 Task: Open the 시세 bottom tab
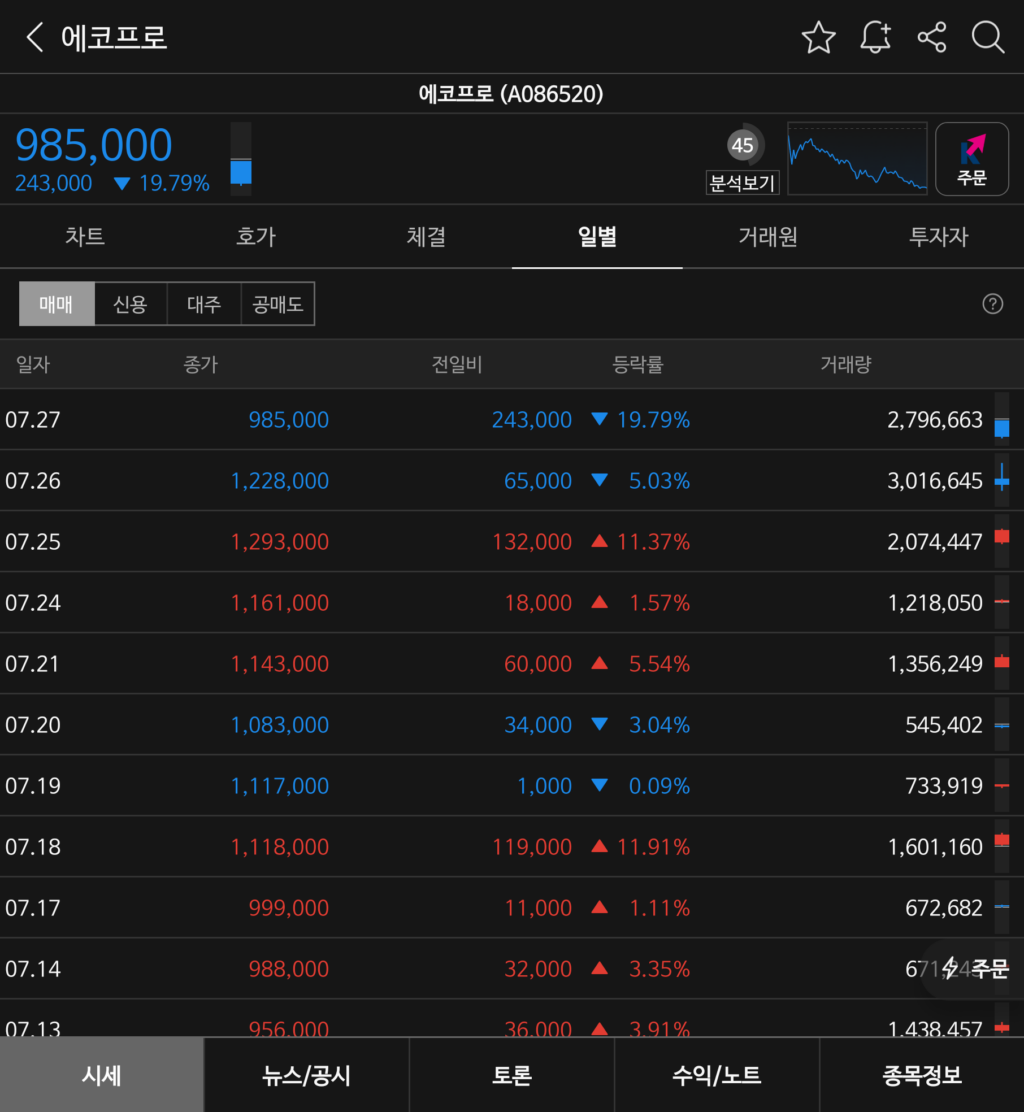[101, 1074]
